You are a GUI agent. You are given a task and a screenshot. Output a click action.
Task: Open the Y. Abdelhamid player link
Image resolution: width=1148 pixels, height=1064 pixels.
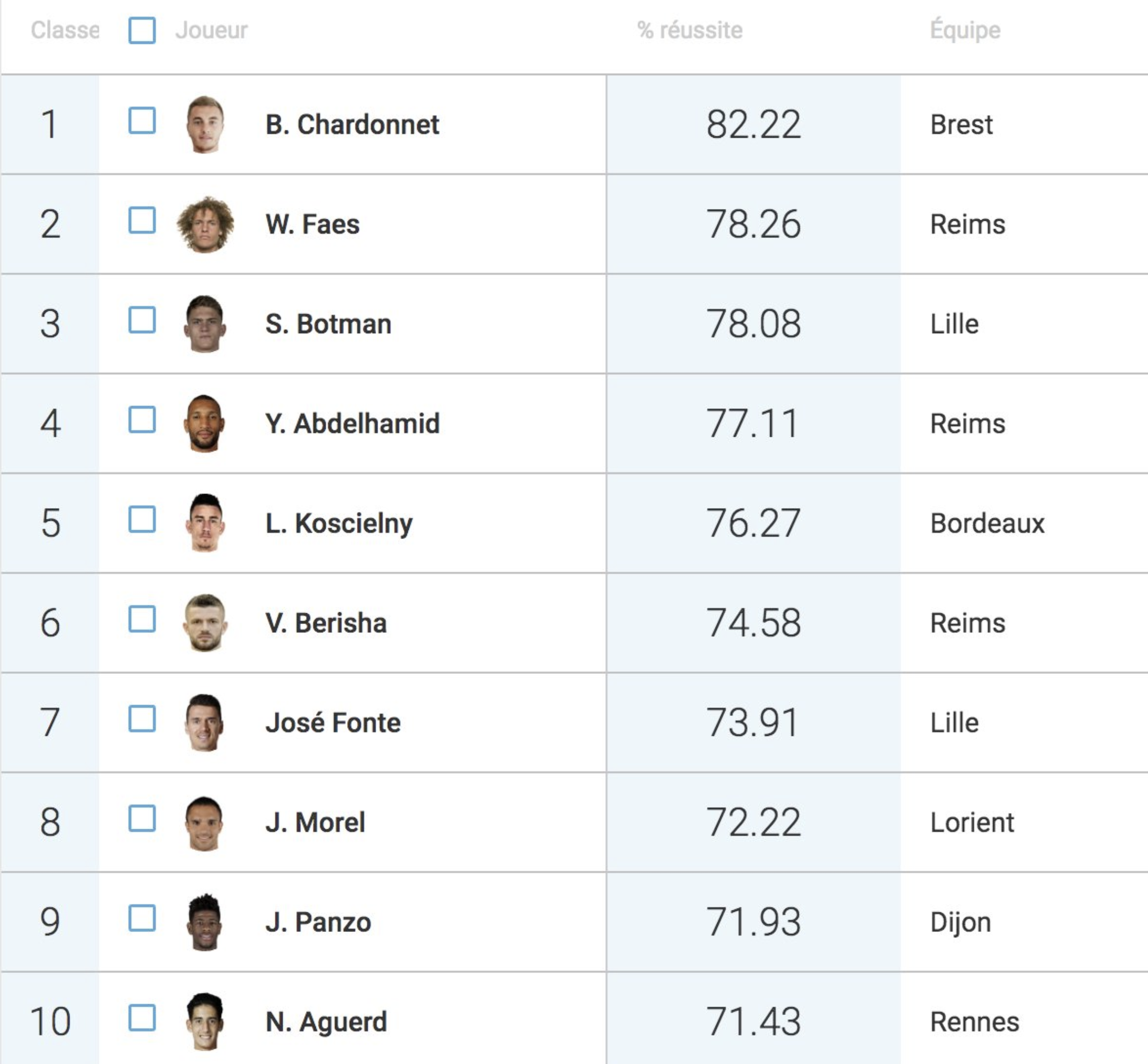[x=352, y=423]
